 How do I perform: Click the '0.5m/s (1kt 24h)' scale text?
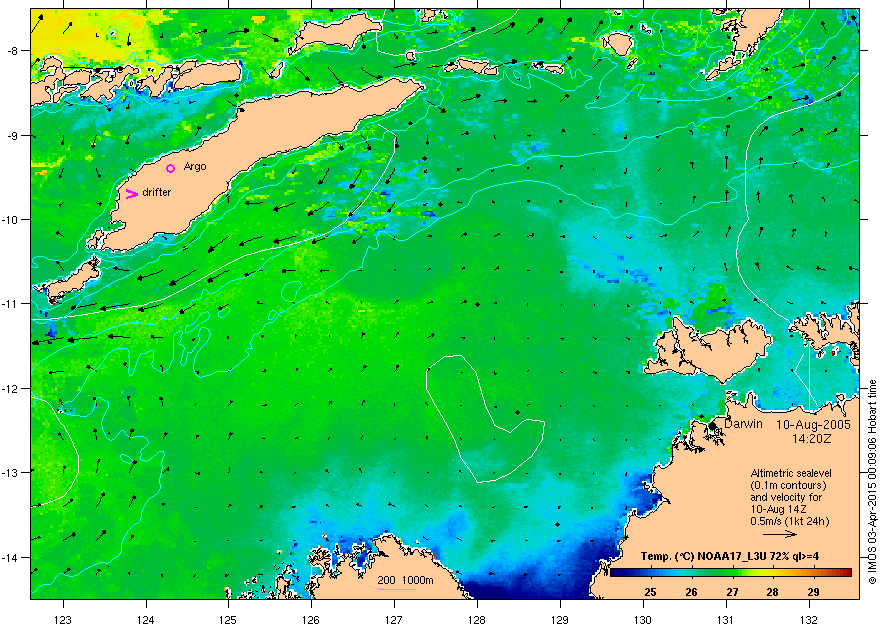(x=790, y=521)
